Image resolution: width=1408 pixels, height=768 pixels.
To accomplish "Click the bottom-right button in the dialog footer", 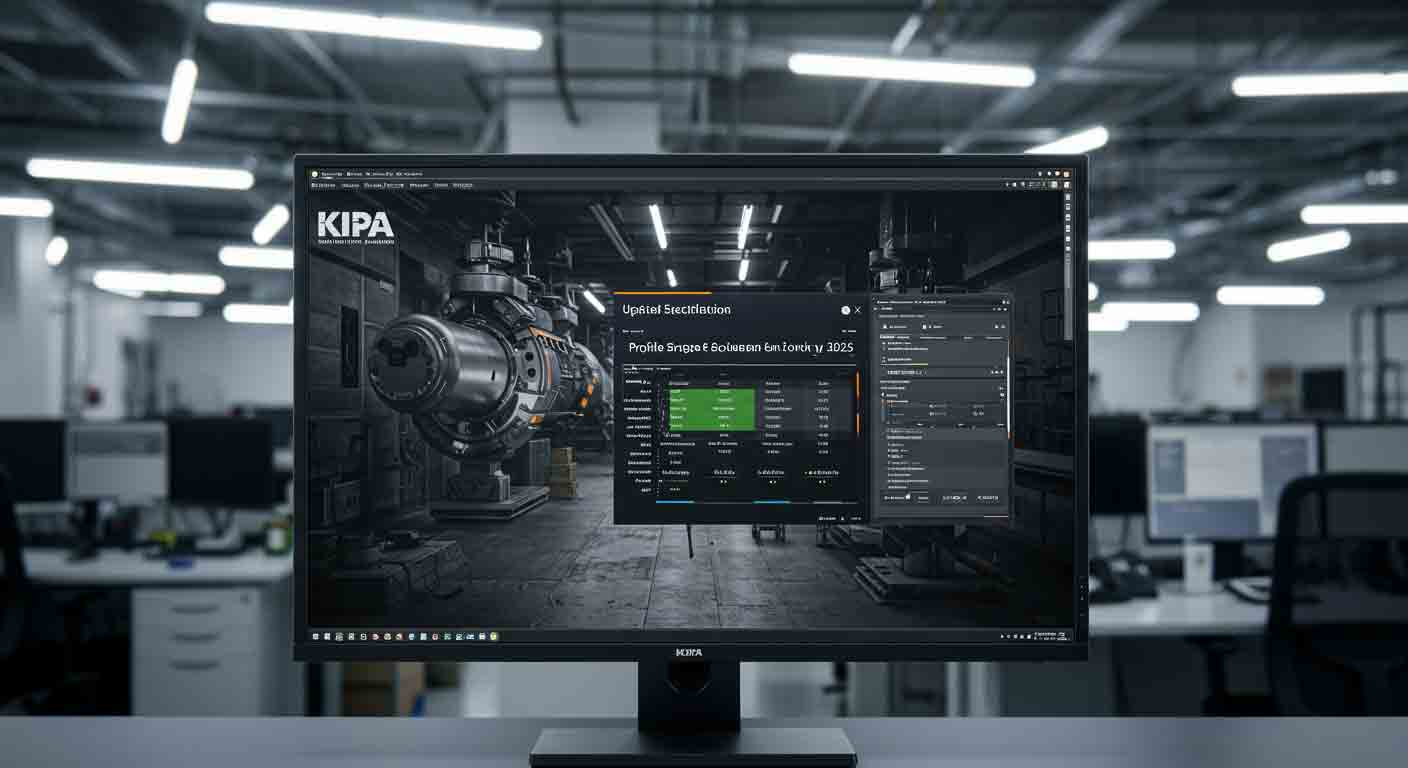I will click(x=855, y=519).
